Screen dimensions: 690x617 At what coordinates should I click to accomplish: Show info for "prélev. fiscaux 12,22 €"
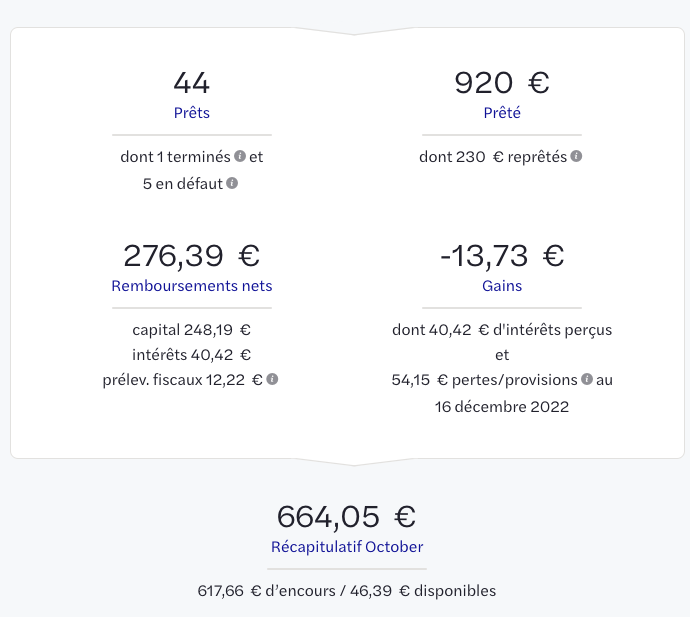[272, 380]
